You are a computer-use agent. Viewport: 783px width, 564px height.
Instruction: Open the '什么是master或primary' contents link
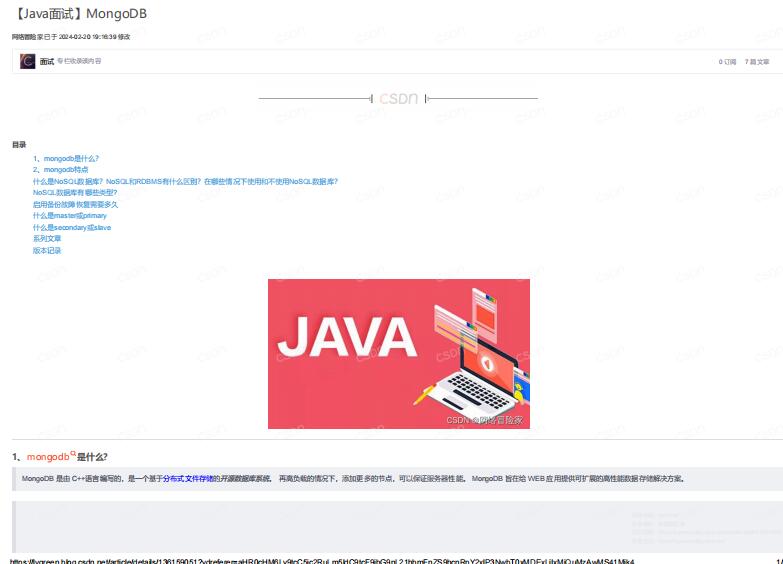(70, 216)
